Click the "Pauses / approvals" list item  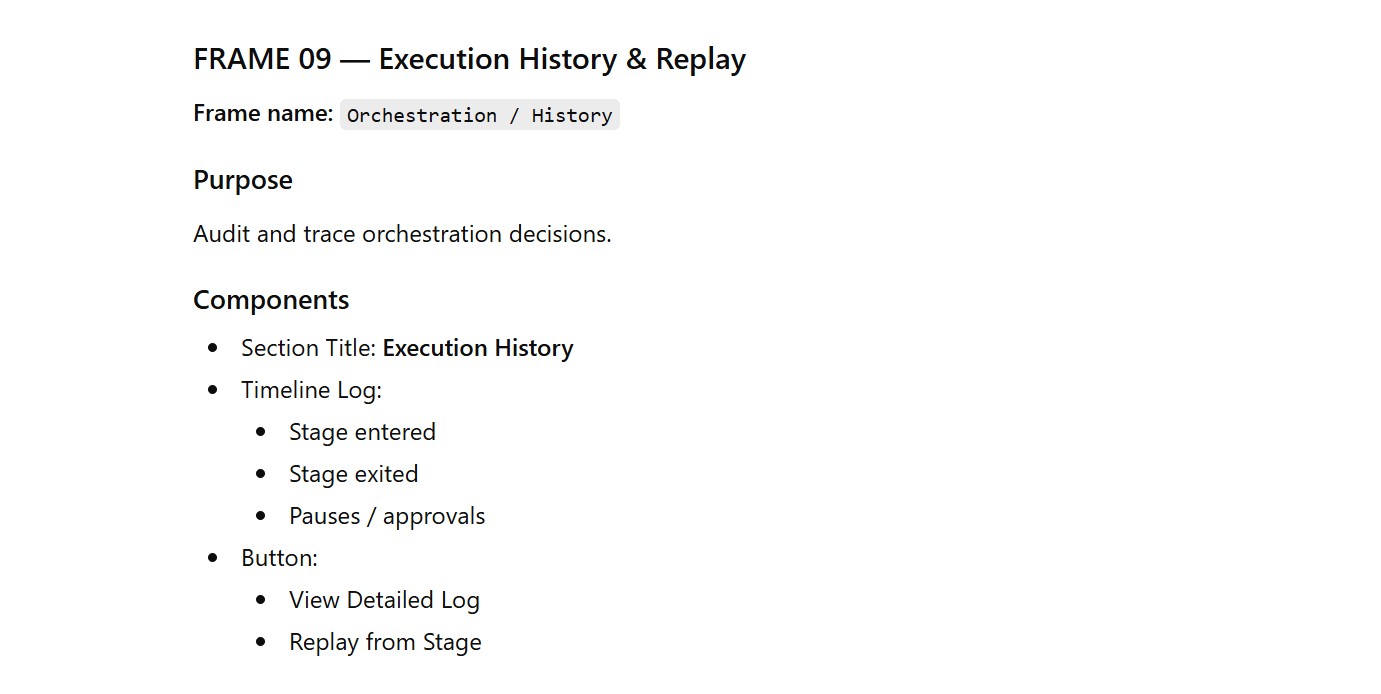pos(387,516)
